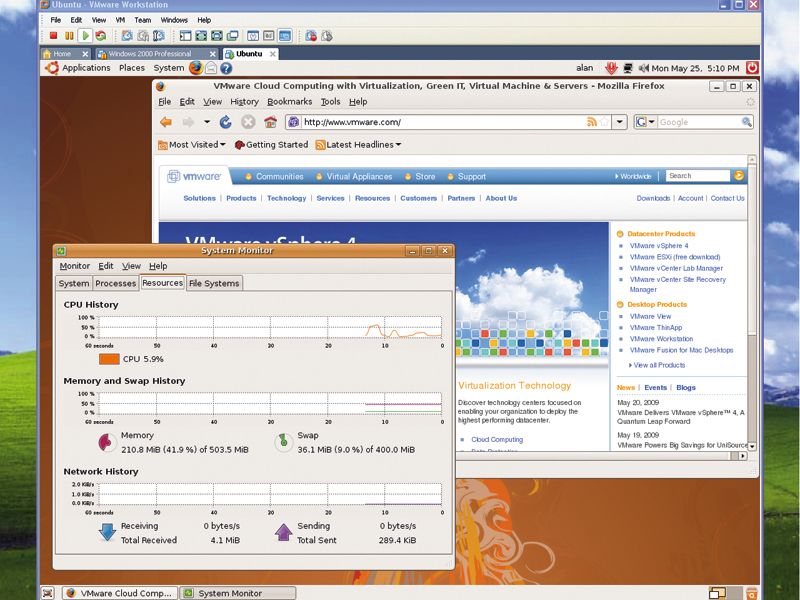Close the Ubuntu VM tab

[x=273, y=54]
